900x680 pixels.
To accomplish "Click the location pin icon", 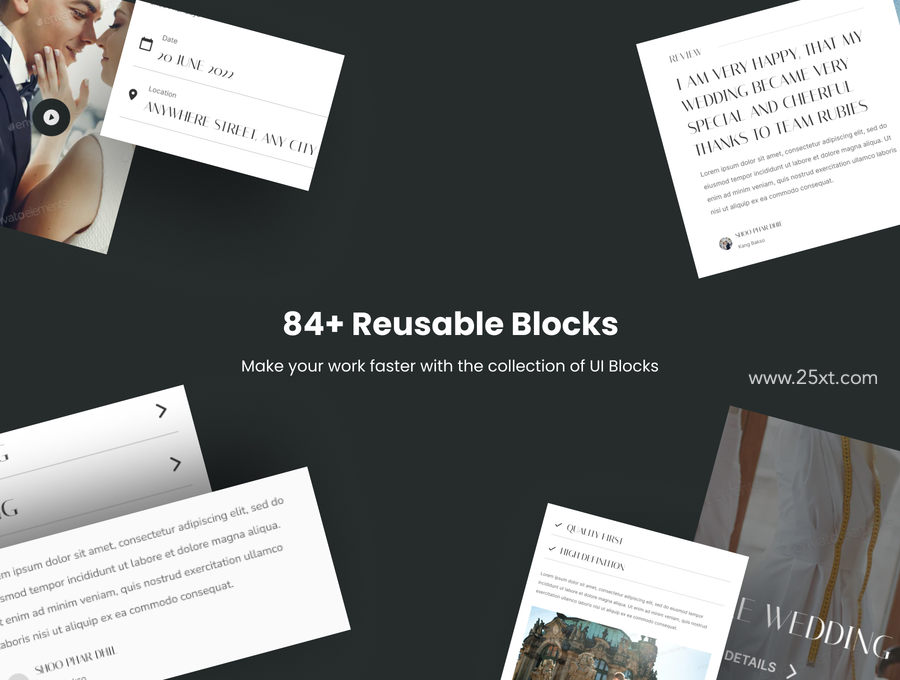I will (x=133, y=94).
